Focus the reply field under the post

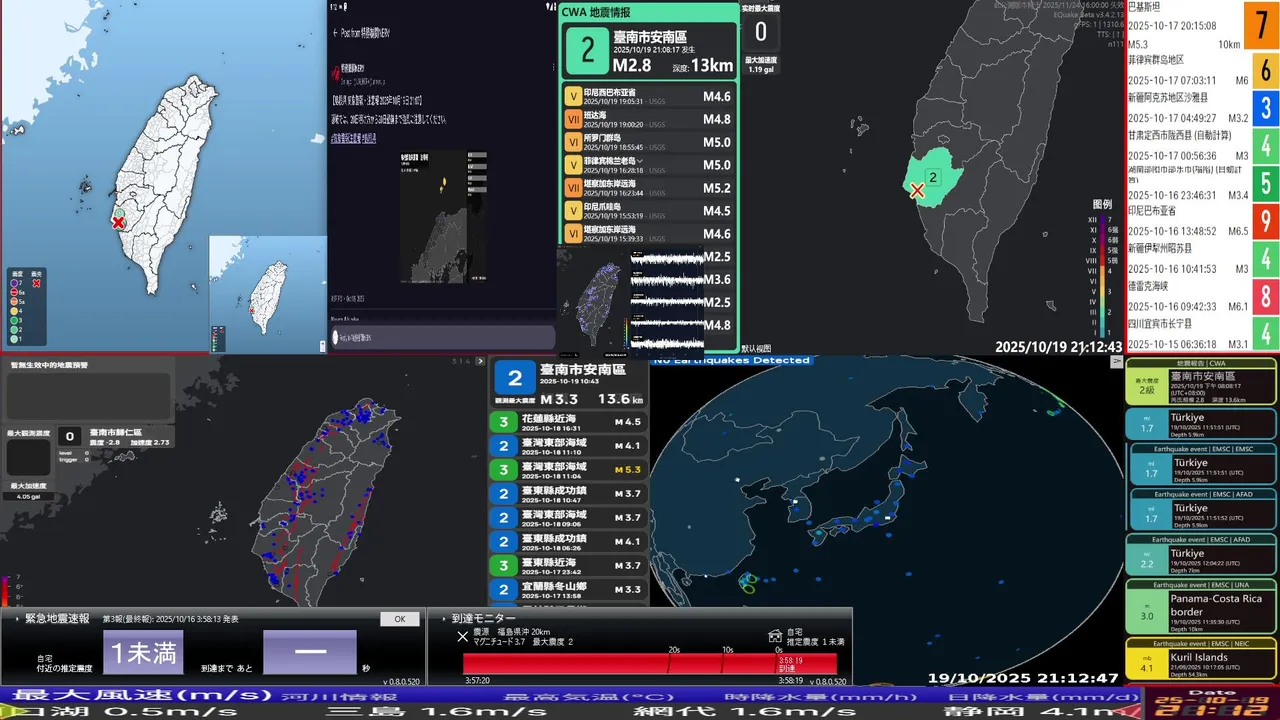442,338
